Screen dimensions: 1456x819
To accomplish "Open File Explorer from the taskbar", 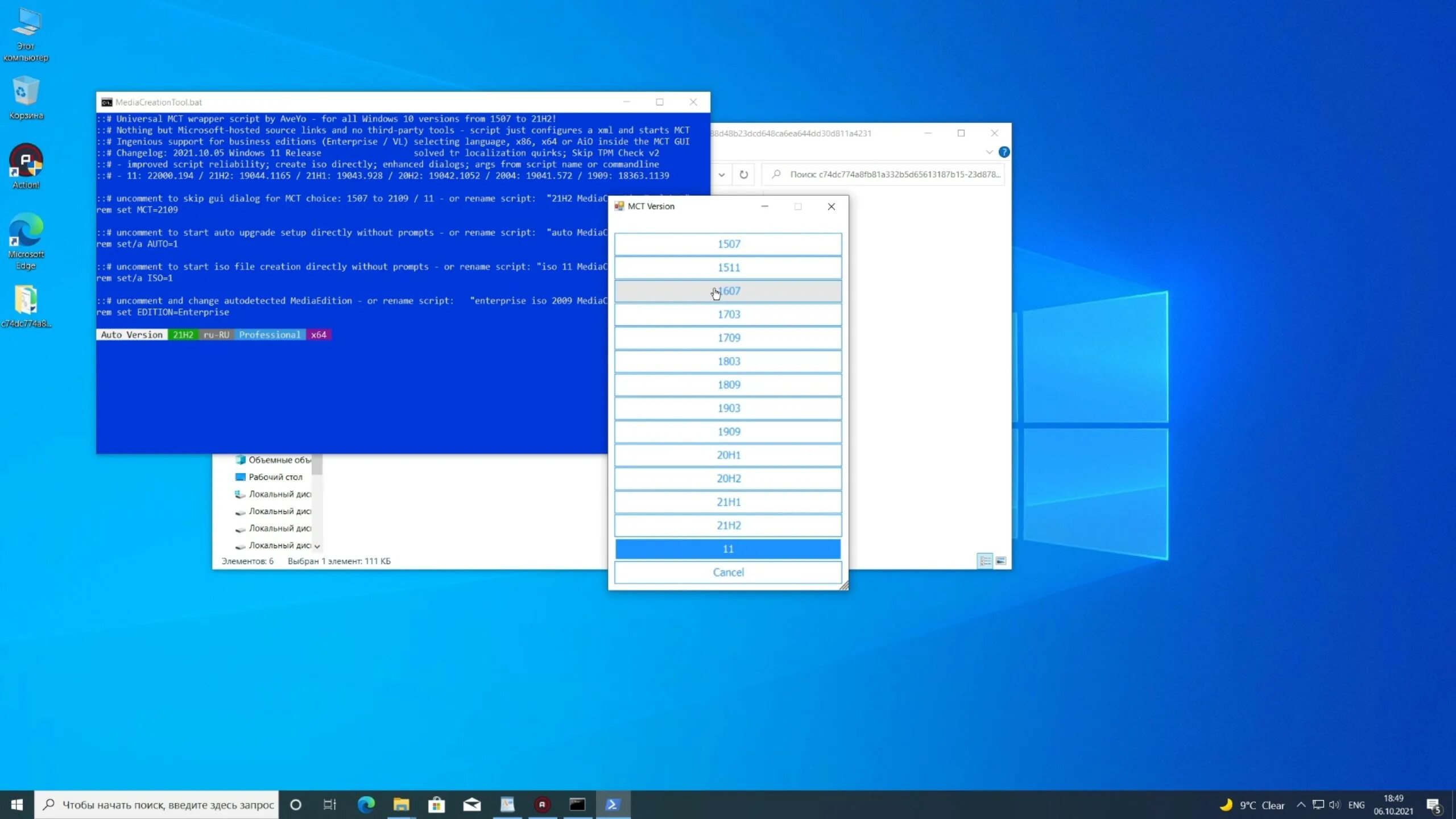I will click(x=401, y=804).
